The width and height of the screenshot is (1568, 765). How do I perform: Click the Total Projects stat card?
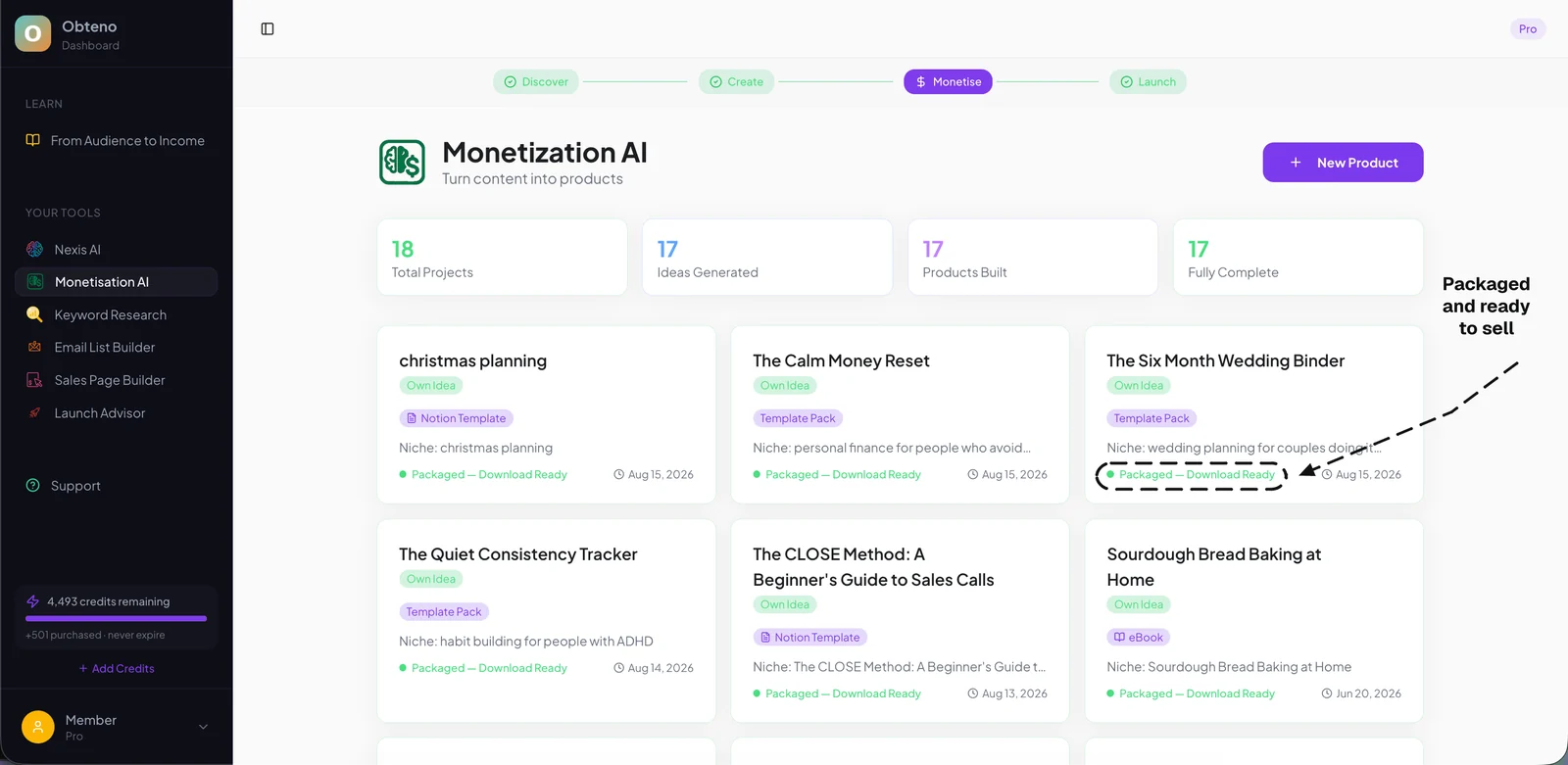tap(502, 258)
